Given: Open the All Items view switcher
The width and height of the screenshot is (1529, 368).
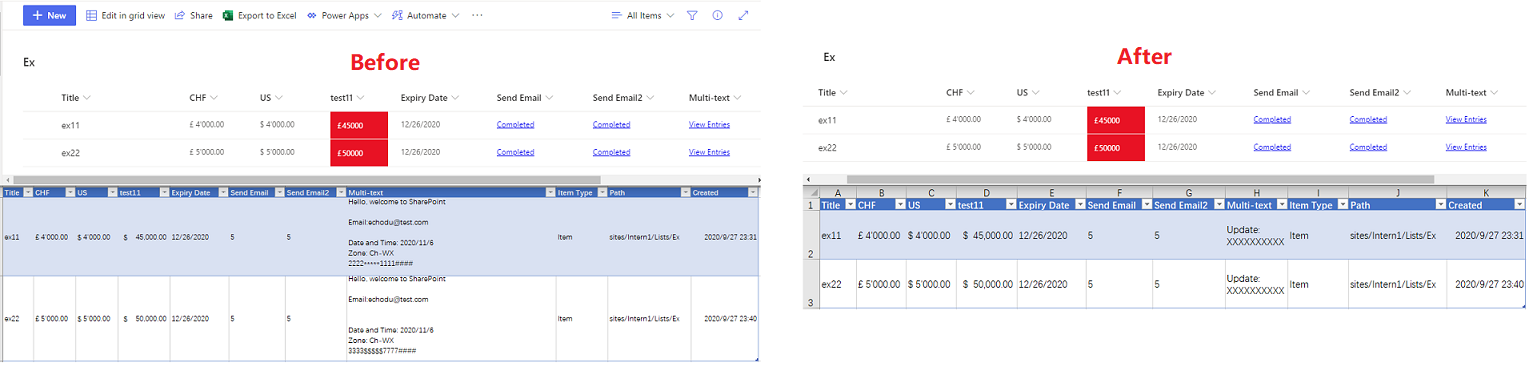Looking at the screenshot, I should pos(642,16).
